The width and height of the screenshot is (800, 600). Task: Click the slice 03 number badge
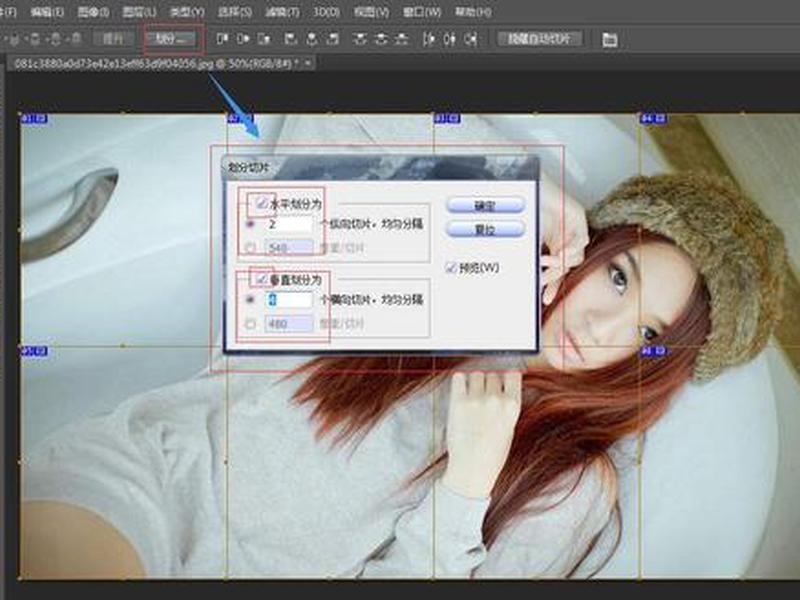pyautogui.click(x=447, y=119)
